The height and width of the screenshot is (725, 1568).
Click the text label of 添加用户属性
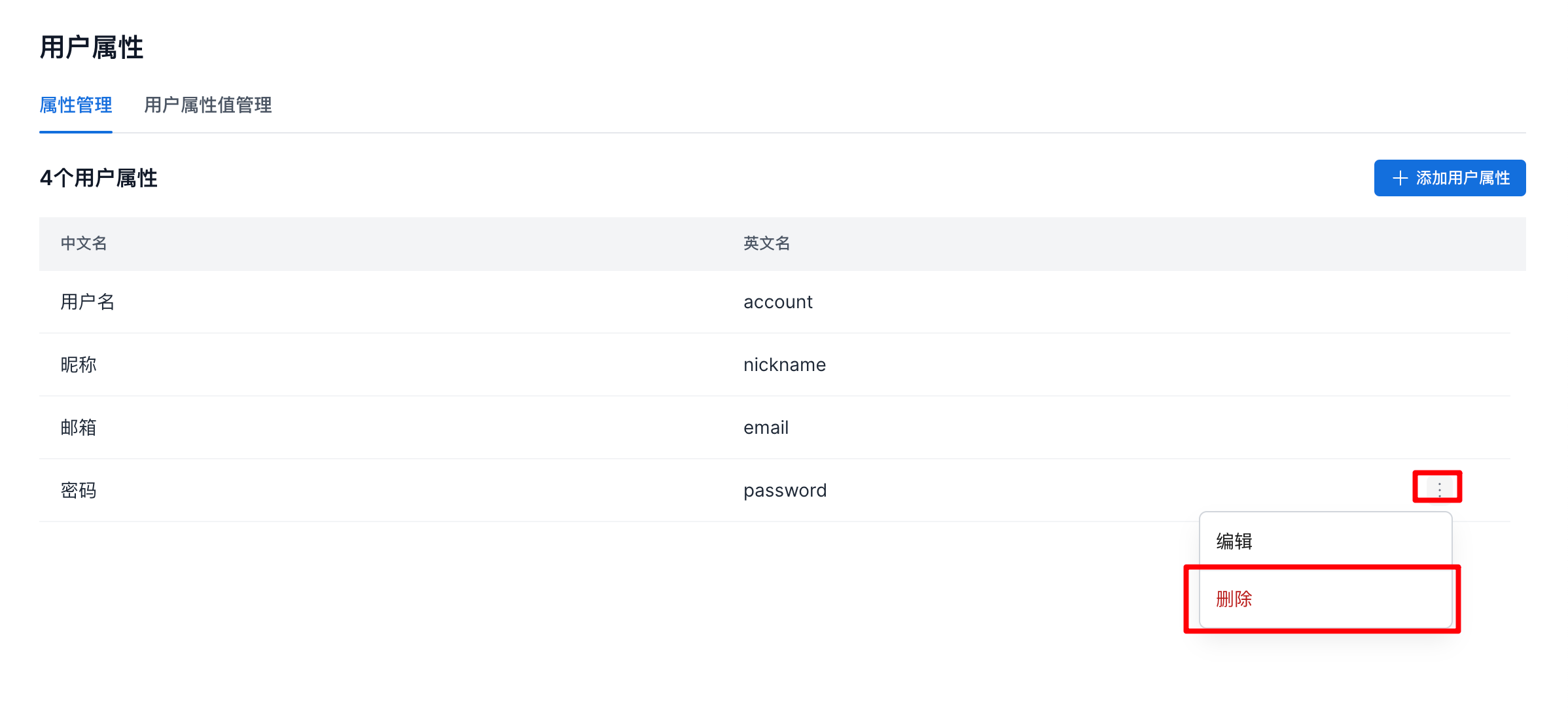1463,178
